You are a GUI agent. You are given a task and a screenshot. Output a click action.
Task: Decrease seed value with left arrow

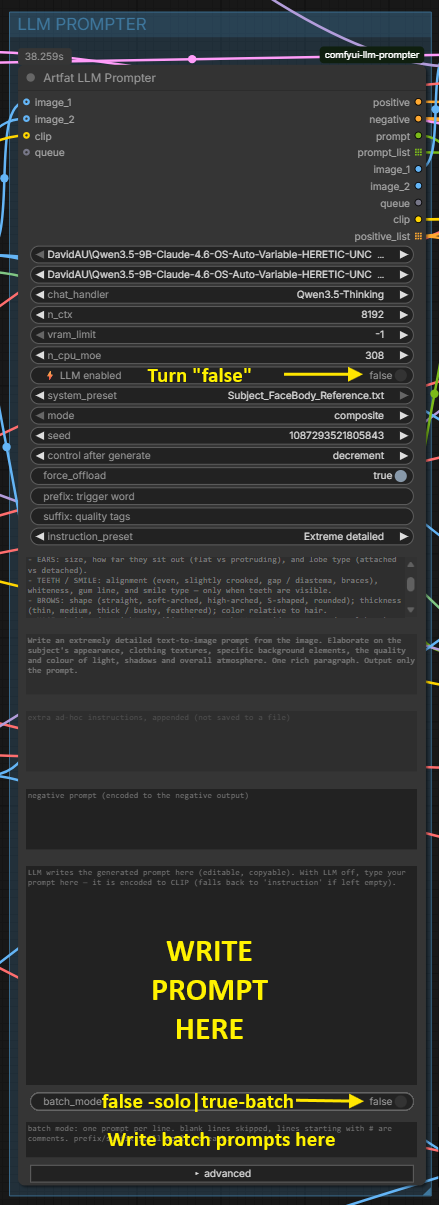point(39,436)
